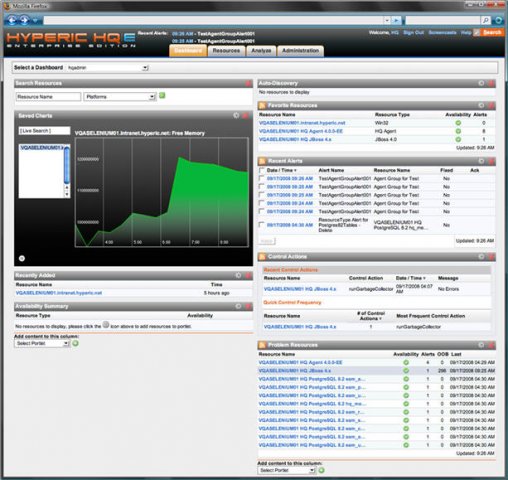Sort alerts by Date / Time column

[x=281, y=170]
